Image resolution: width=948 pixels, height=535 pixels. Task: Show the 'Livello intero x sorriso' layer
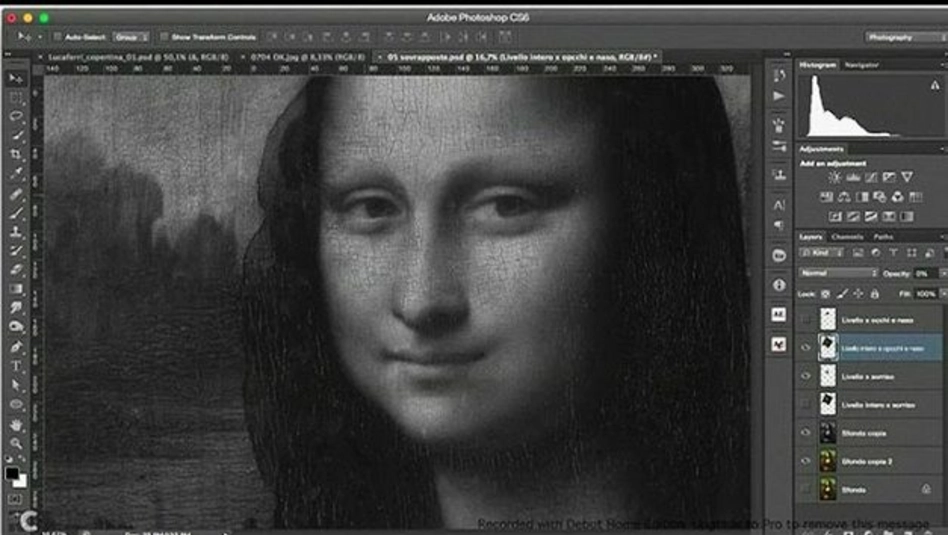click(x=805, y=404)
